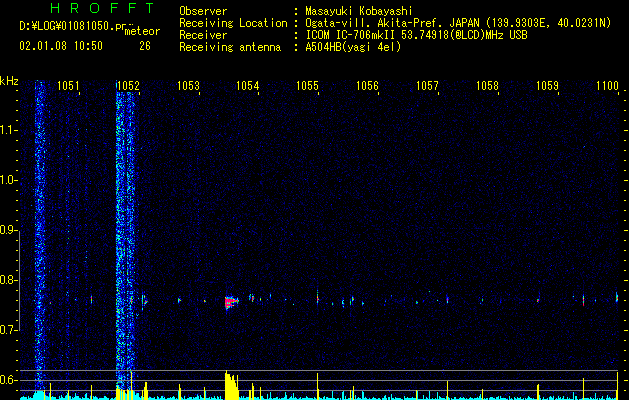Image resolution: width=629 pixels, height=400 pixels.
Task: Click the 1055 time marker
Action: tap(308, 86)
